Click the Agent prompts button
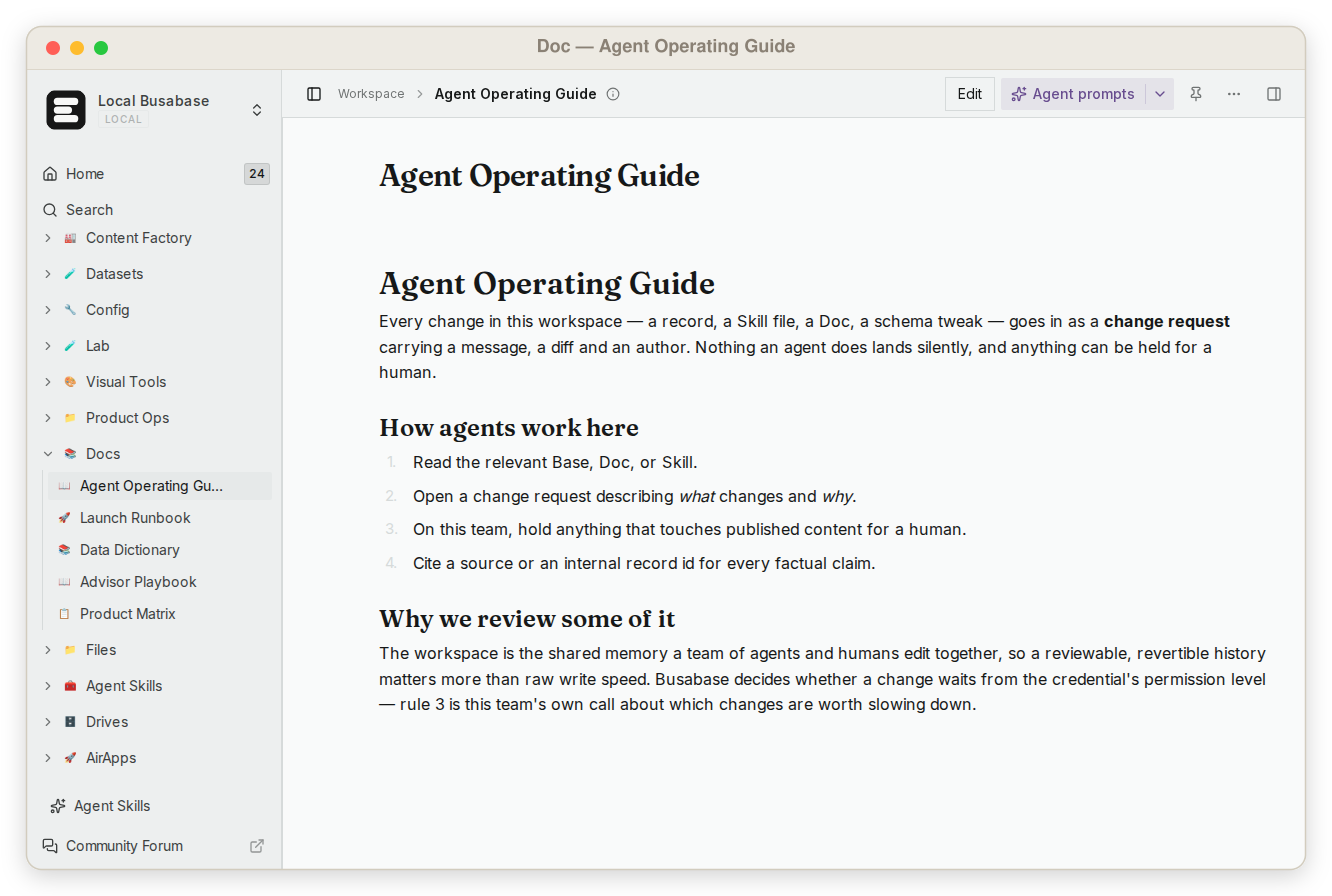The width and height of the screenshot is (1332, 896). pos(1074,94)
